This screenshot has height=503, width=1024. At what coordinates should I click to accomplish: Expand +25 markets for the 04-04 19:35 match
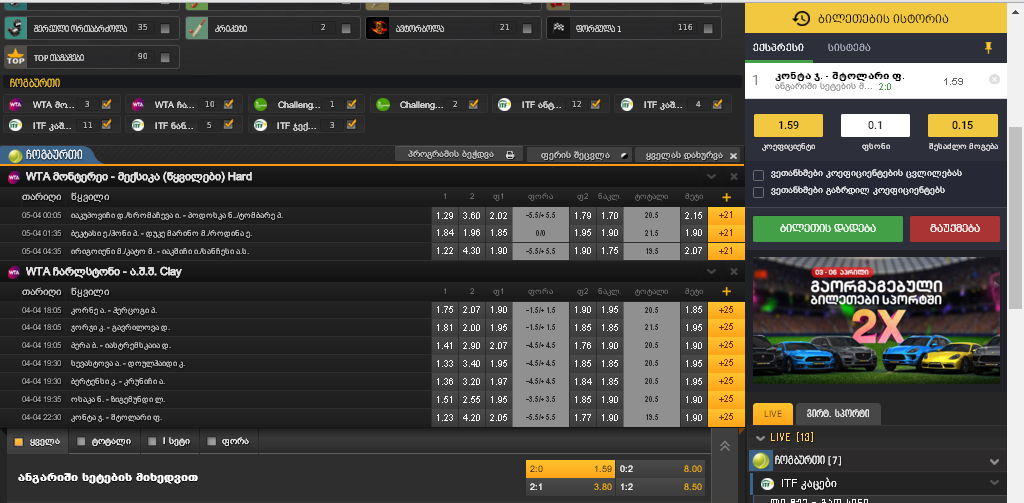click(726, 399)
